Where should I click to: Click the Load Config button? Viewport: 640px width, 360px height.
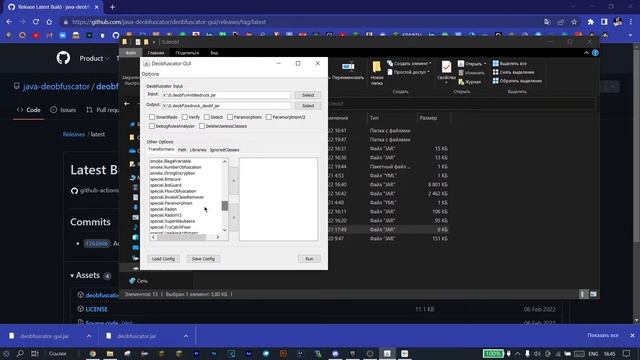(163, 259)
